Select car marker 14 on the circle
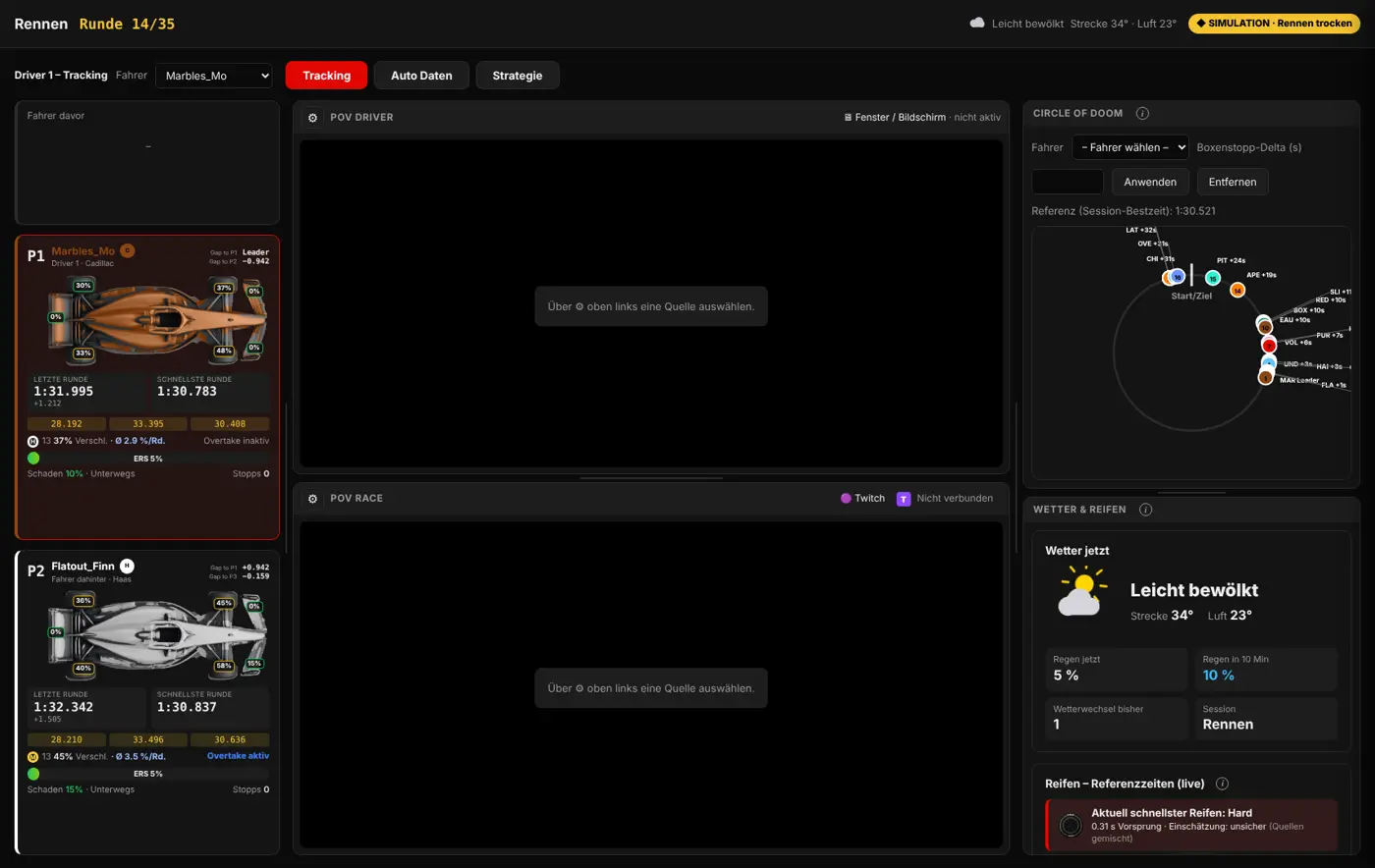This screenshot has width=1375, height=868. (x=1237, y=290)
